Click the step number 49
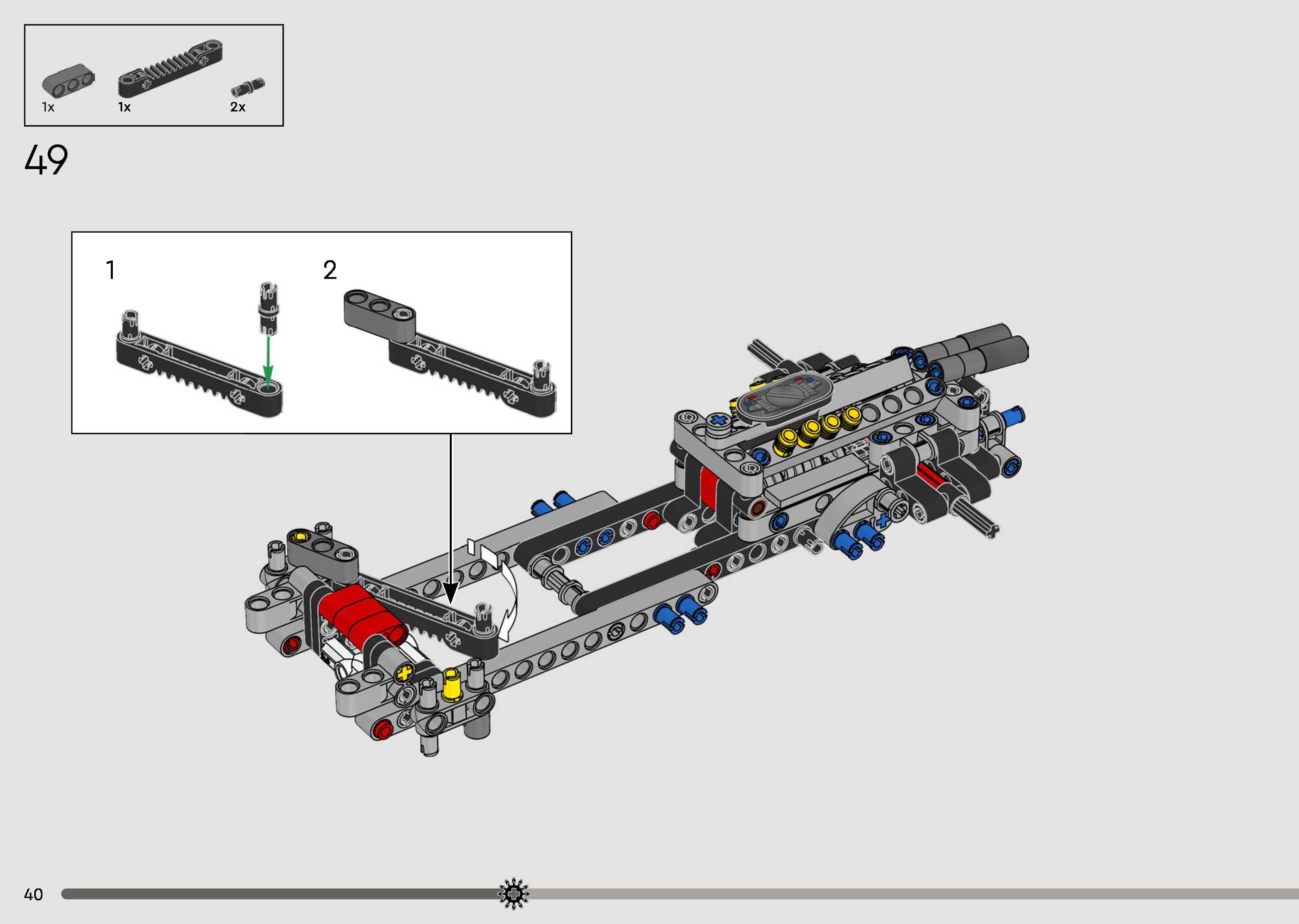This screenshot has width=1299, height=924. 46,160
